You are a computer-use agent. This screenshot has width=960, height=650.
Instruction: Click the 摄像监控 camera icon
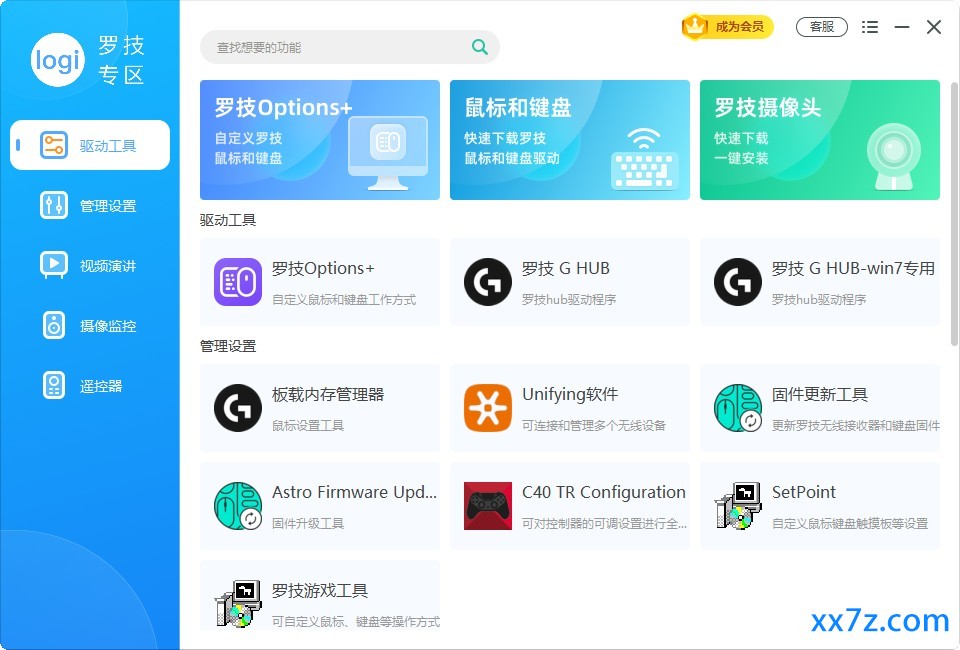54,326
